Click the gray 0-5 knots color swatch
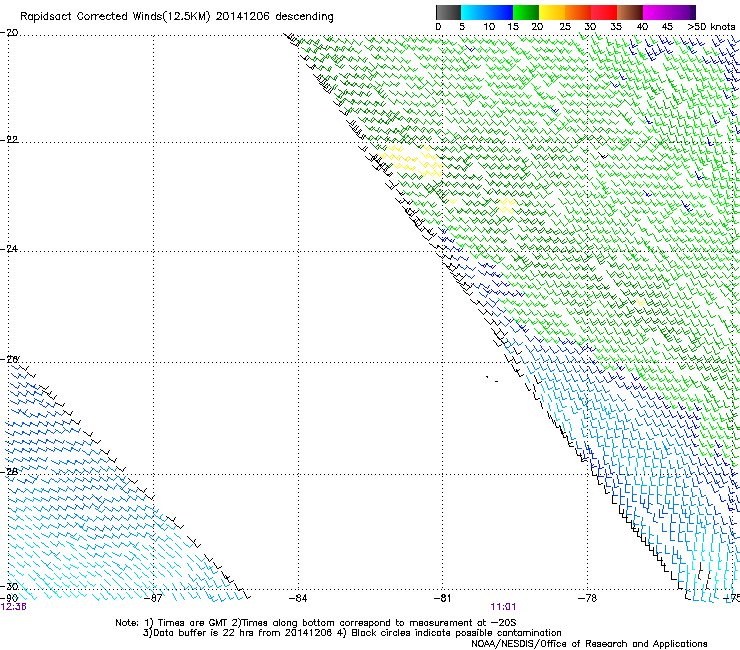 tap(448, 12)
